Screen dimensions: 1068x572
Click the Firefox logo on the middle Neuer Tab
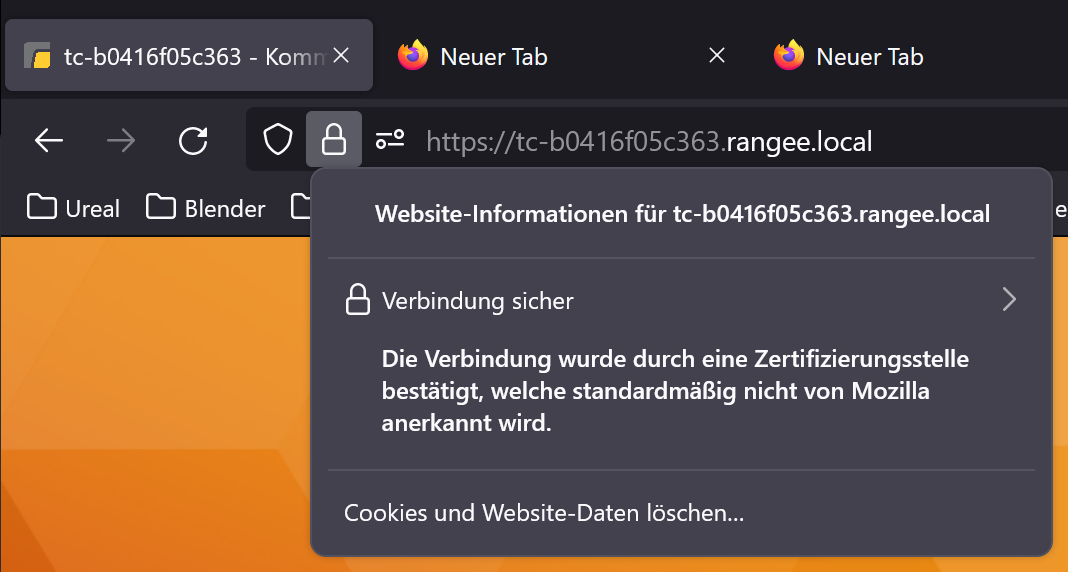pos(413,56)
